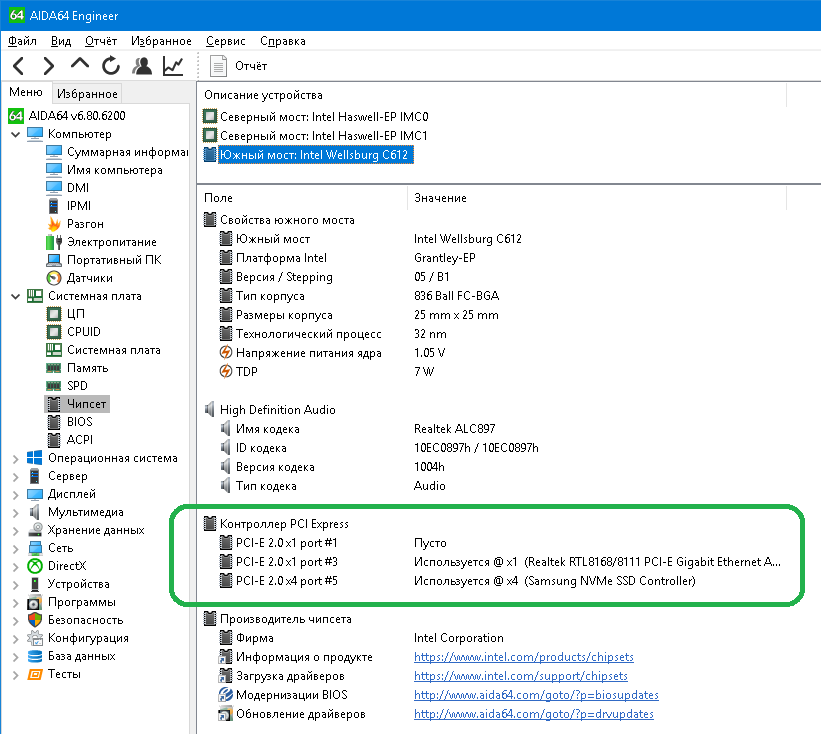The width and height of the screenshot is (821, 734).
Task: Click the Поле column header
Action: click(218, 198)
